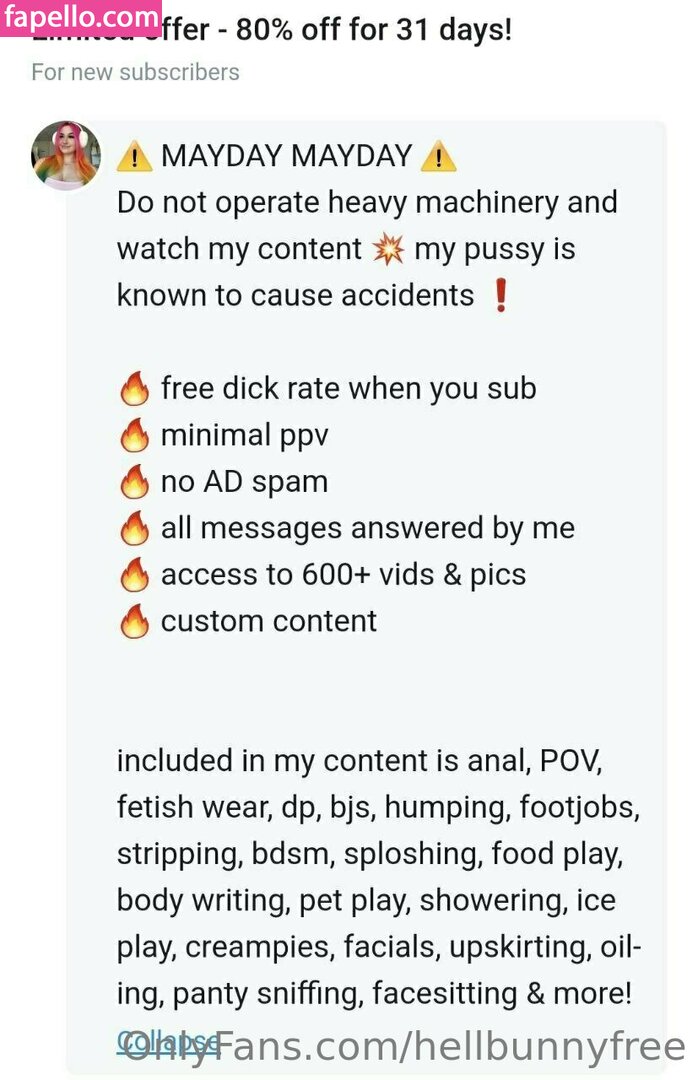Click the fire emoji beside custom content
Image resolution: width=698 pixels, height=1080 pixels.
click(x=134, y=621)
